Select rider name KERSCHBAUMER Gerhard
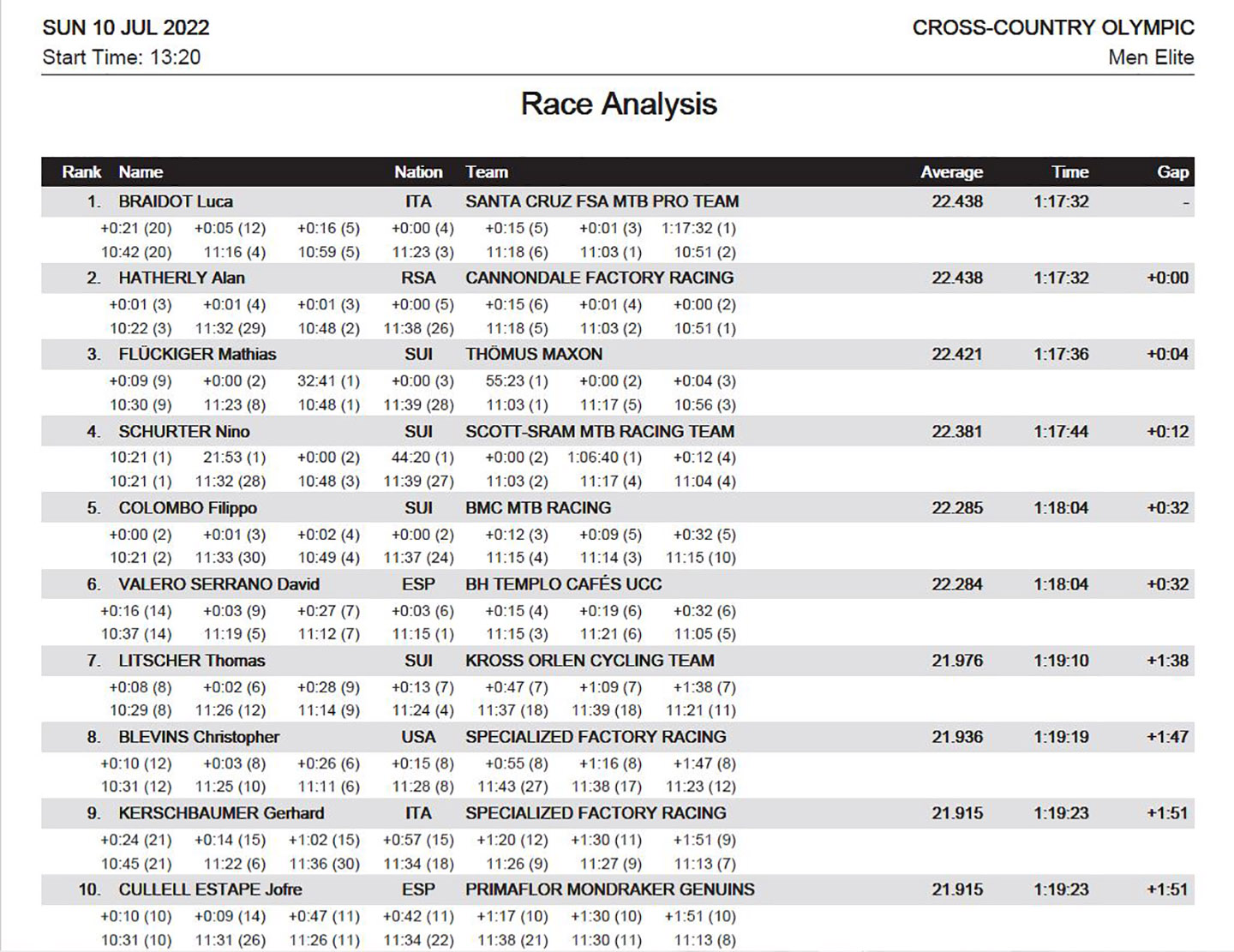The image size is (1234, 952). 221,813
